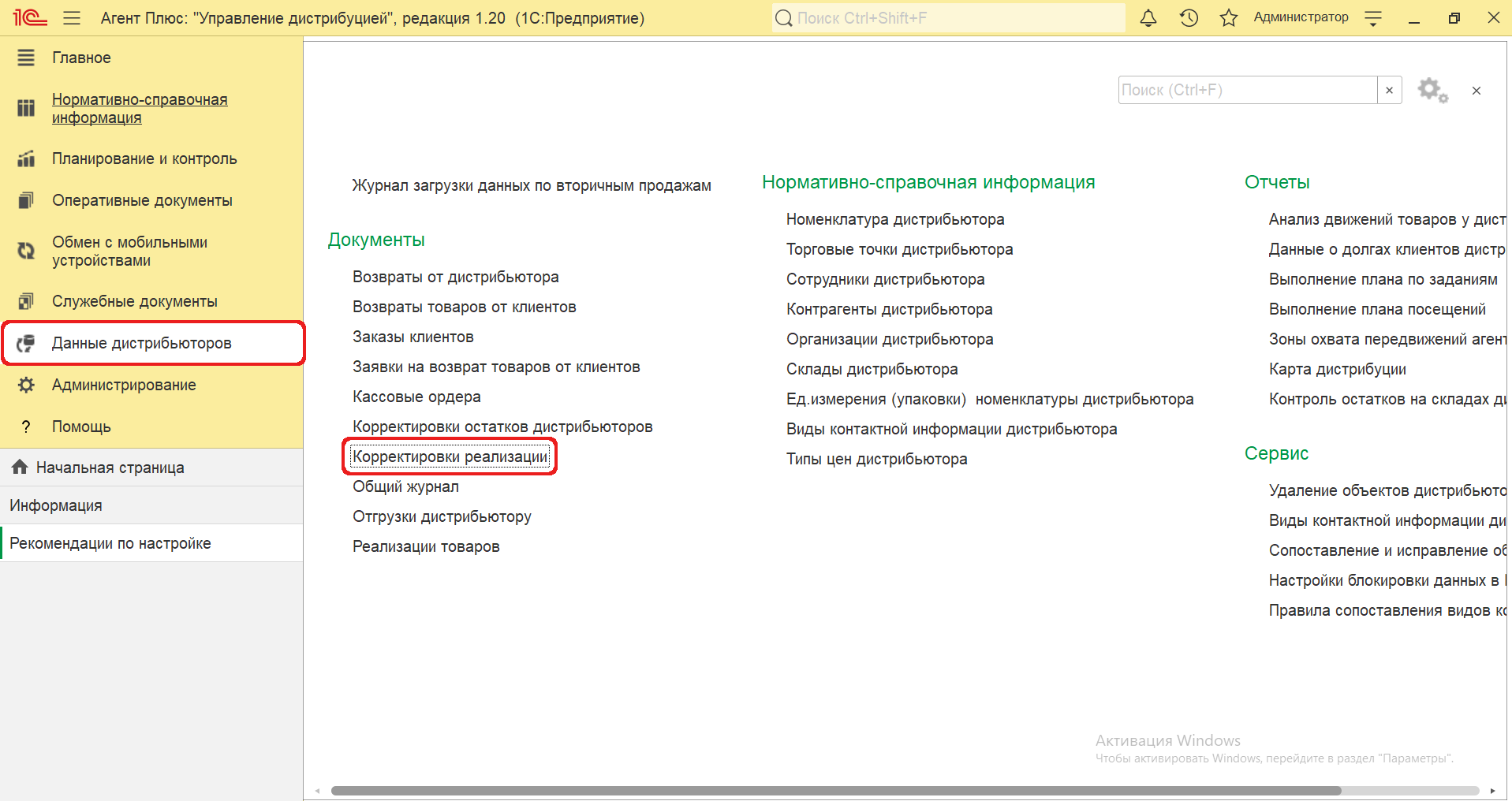Click the Администратор user name
Viewport: 1512px width, 801px height.
click(1301, 17)
